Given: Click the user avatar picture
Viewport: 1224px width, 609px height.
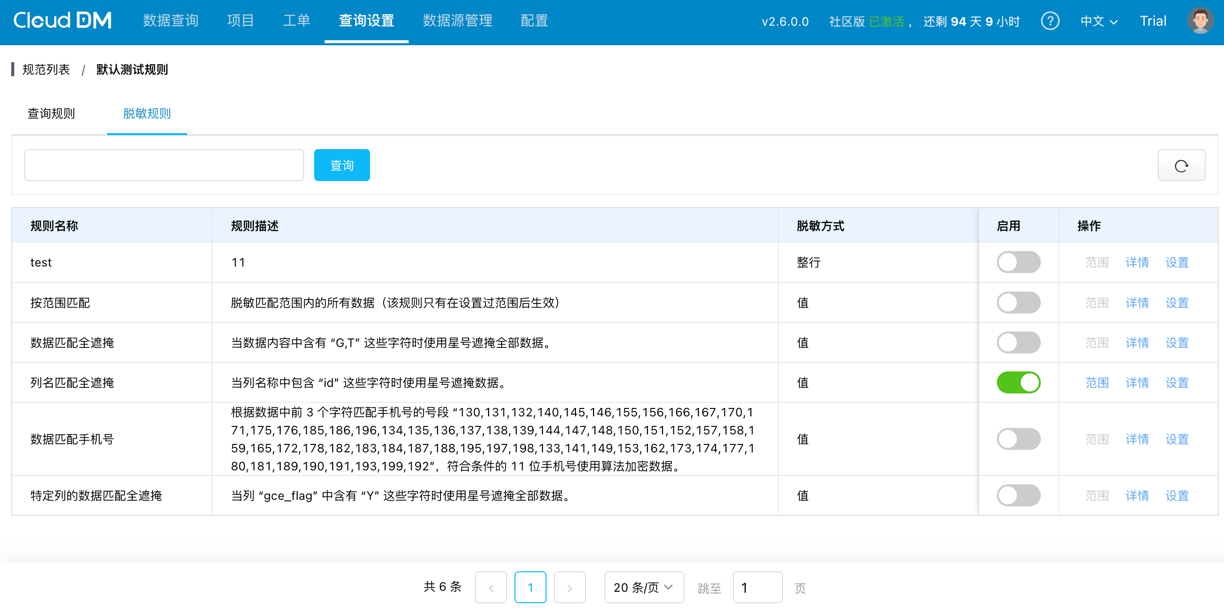Looking at the screenshot, I should point(1199,21).
